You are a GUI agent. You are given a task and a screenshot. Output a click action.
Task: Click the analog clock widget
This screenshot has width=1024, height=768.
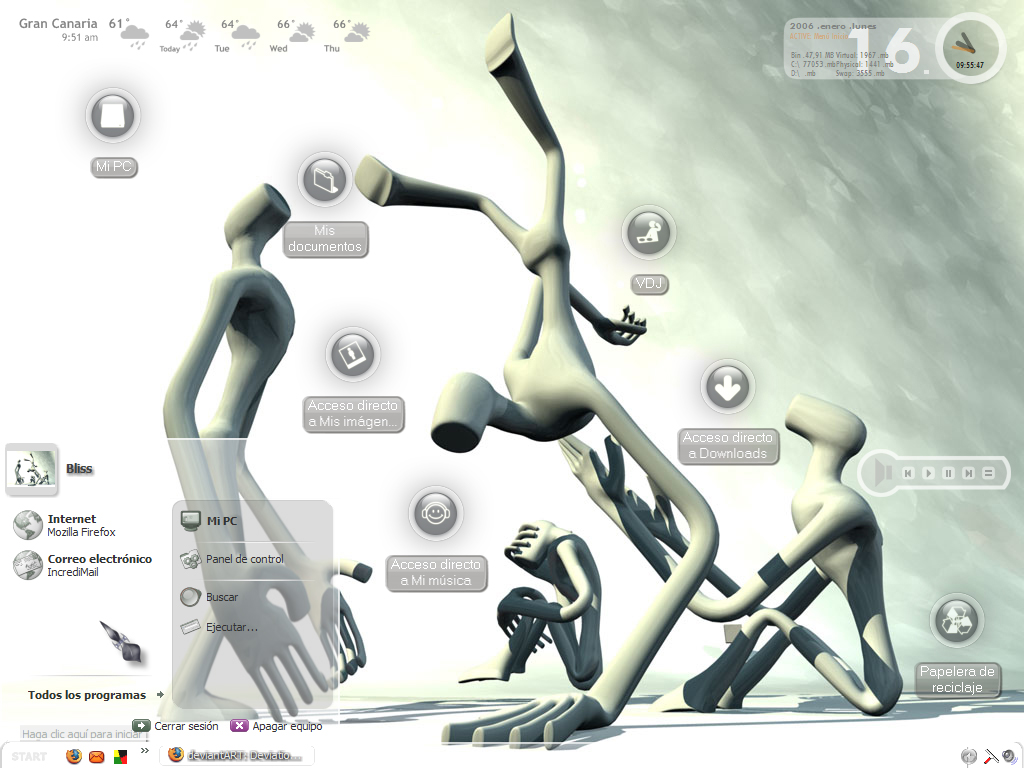click(x=970, y=48)
